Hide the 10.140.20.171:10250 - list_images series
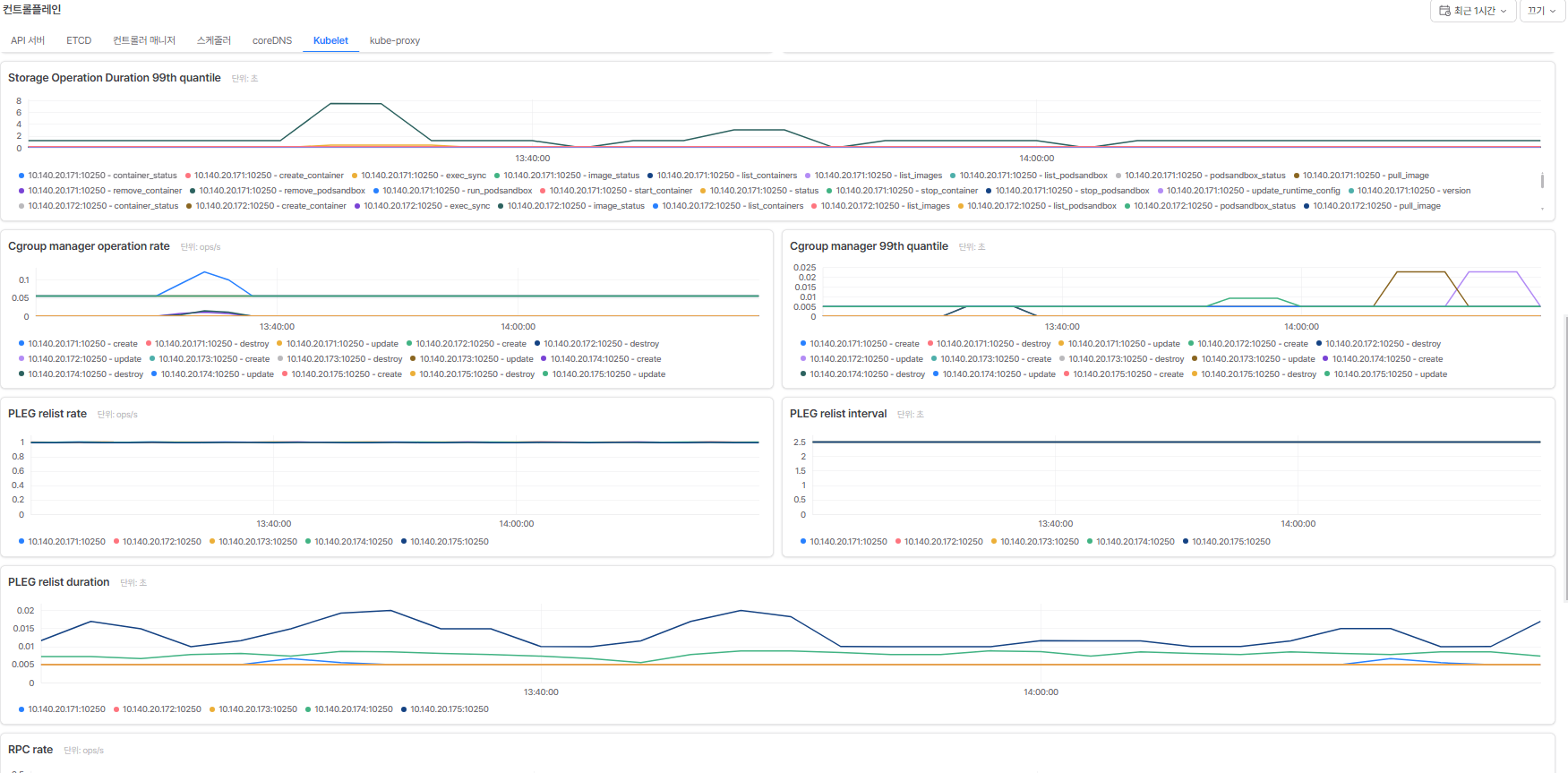The height and width of the screenshot is (773, 1568). click(874, 176)
